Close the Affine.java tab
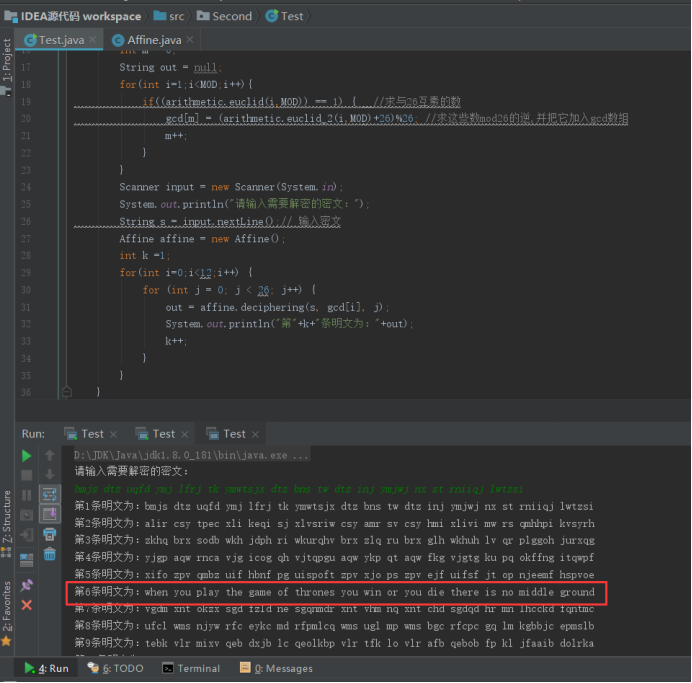Screen dimensions: 692x683 (190, 39)
